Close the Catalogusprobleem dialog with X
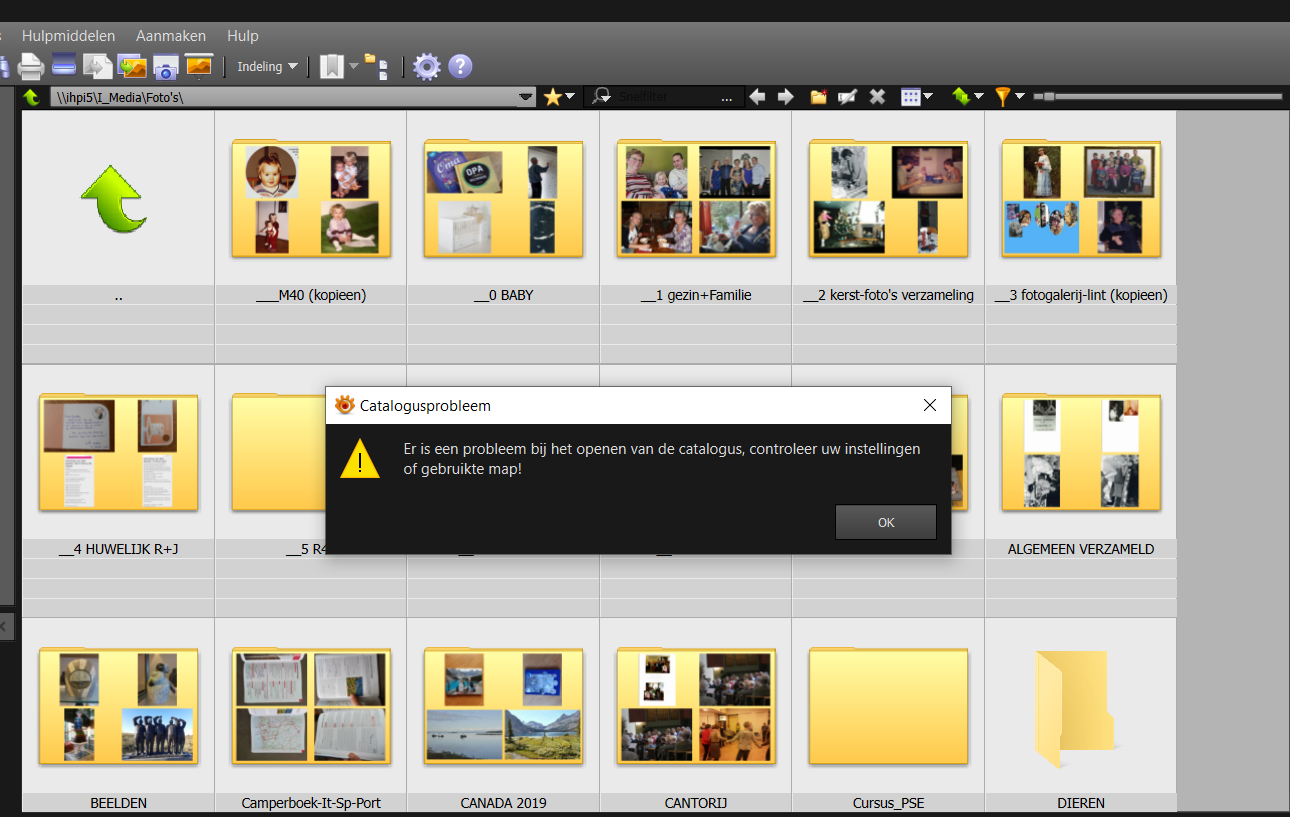The height and width of the screenshot is (817, 1290). tap(930, 405)
